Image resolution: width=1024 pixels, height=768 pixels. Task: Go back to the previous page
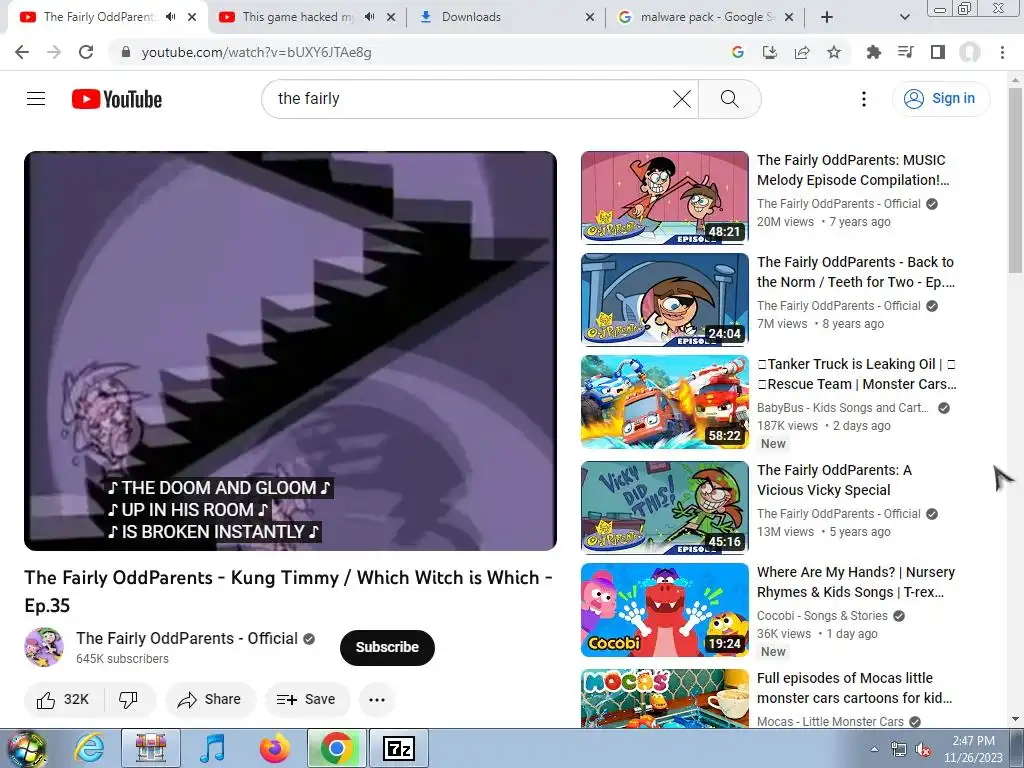pyautogui.click(x=22, y=52)
